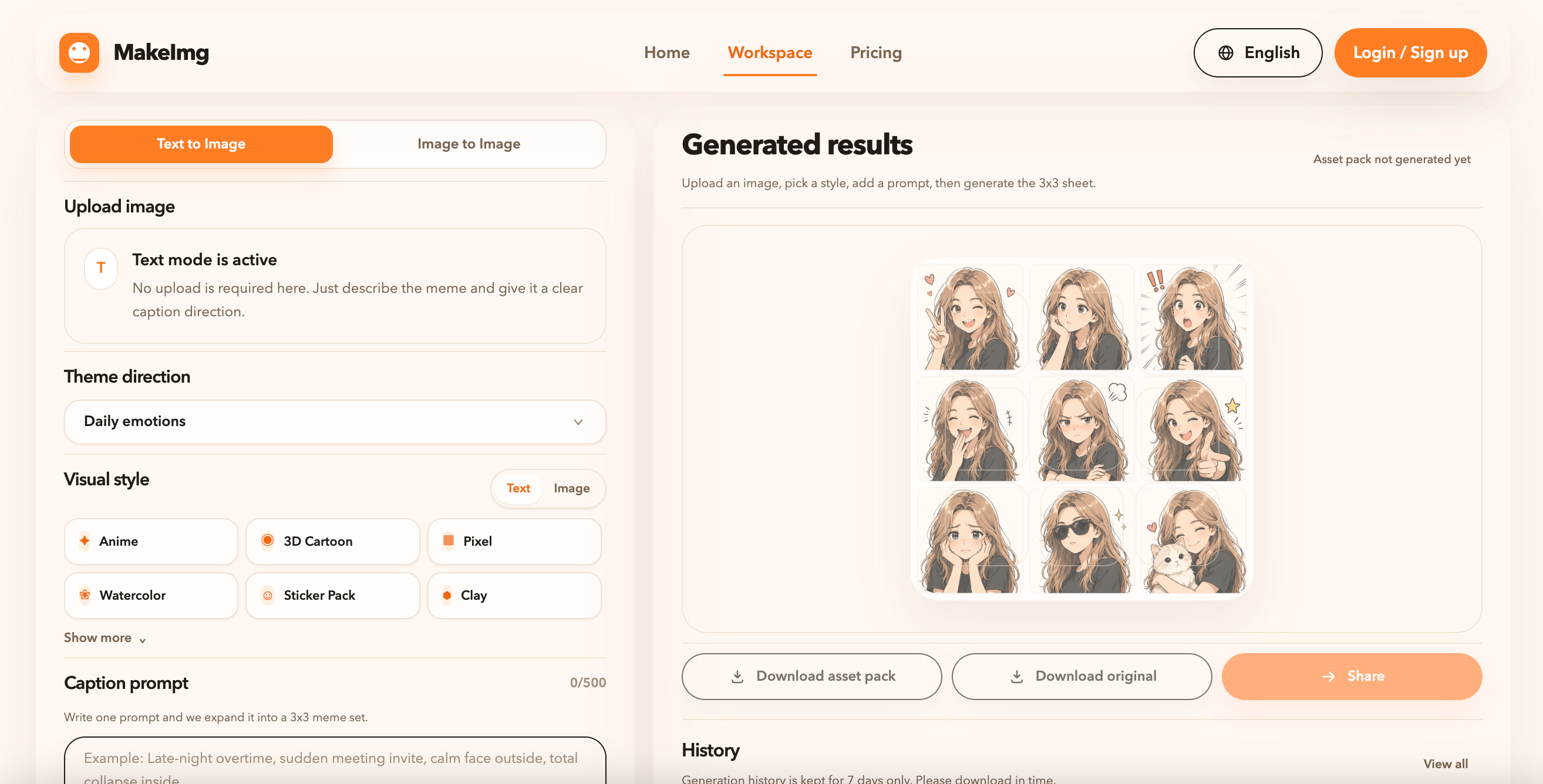Click Download original
This screenshot has width=1543, height=784.
(1082, 676)
